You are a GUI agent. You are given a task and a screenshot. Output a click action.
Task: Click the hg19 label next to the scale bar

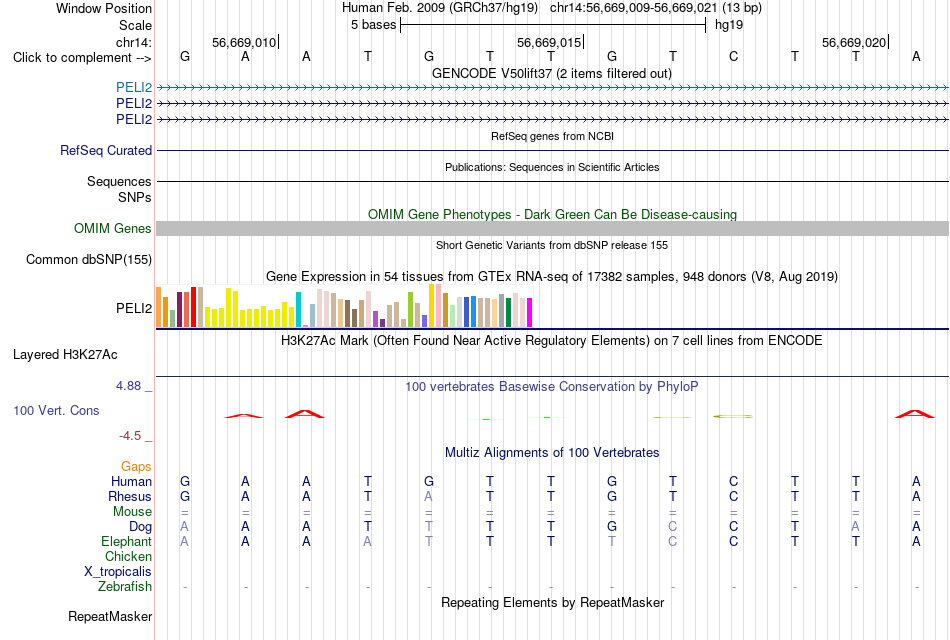point(729,25)
